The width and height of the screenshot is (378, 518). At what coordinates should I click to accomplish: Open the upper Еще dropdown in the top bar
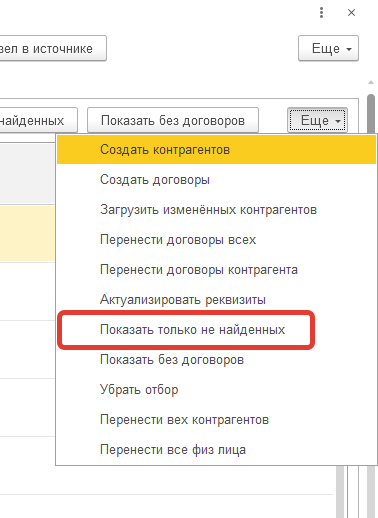[328, 48]
